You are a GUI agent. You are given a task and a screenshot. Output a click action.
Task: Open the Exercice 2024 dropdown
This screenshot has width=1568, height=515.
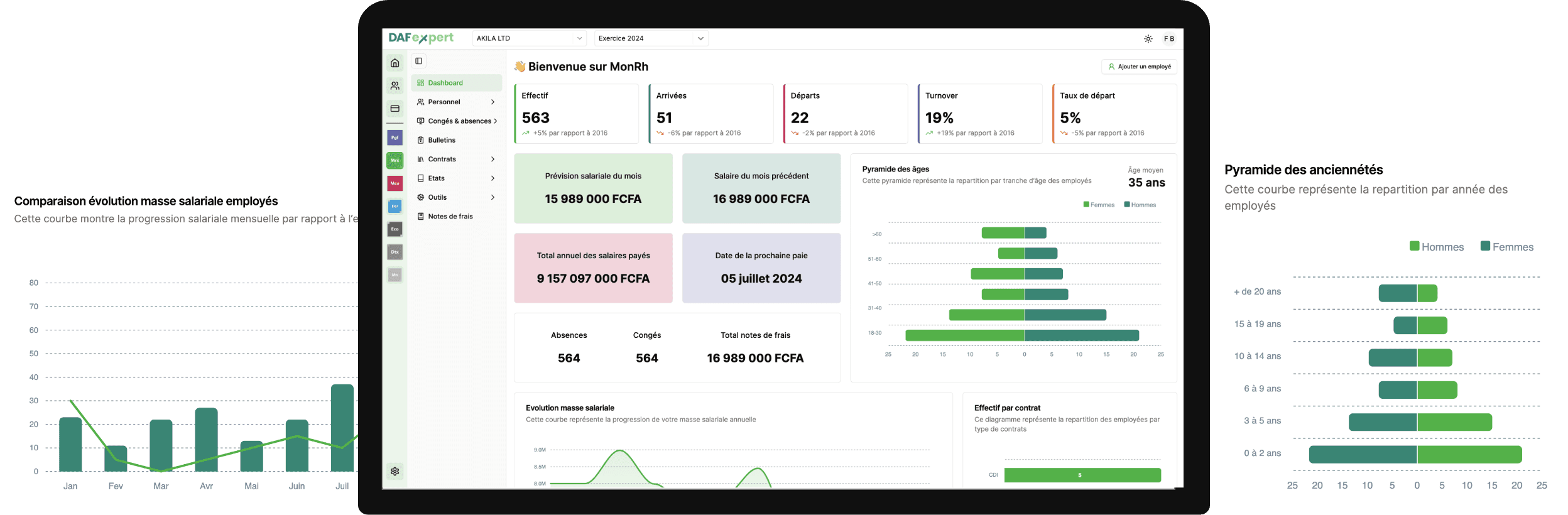click(x=651, y=38)
